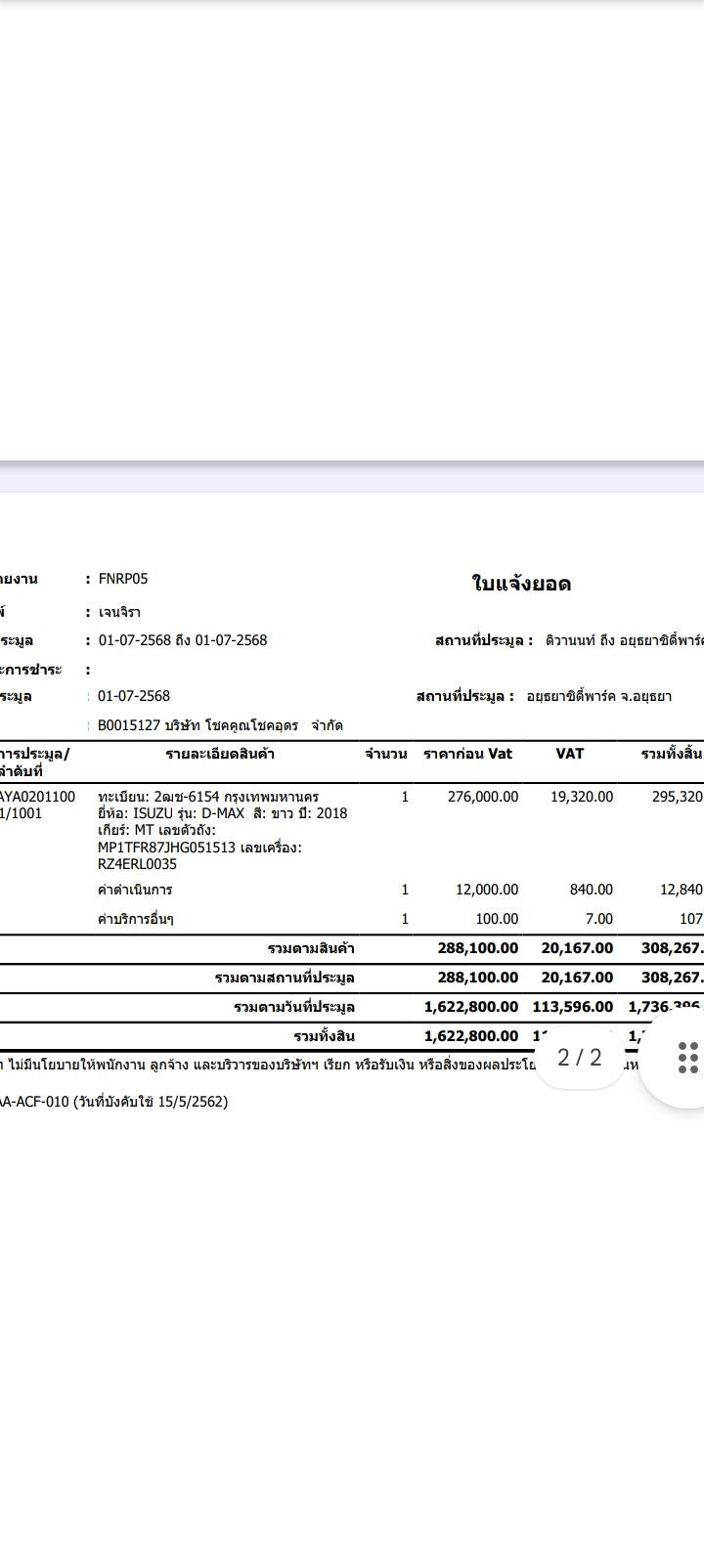Click column header รายละเอียดสินค้า

coord(220,754)
